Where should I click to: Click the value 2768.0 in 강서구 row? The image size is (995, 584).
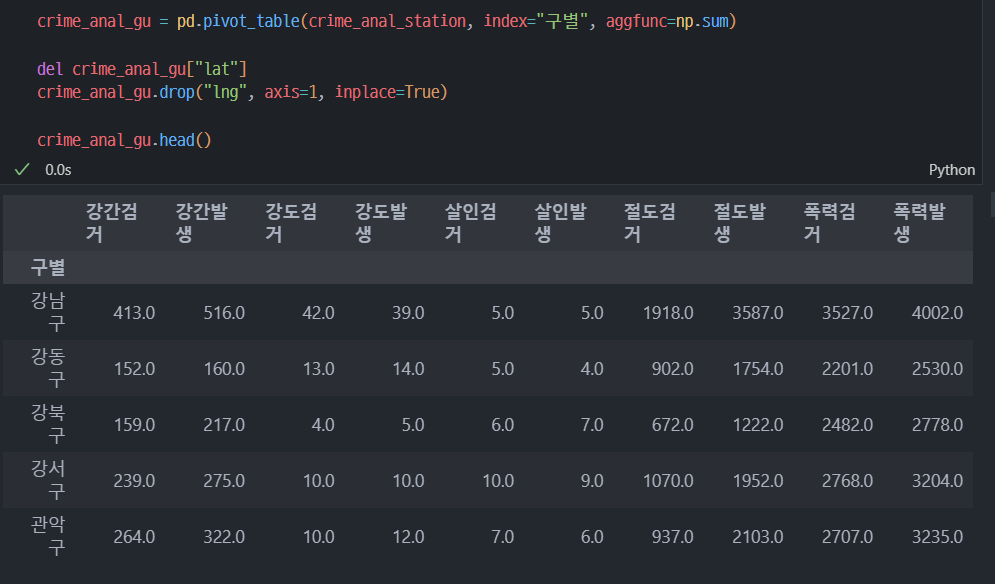(x=848, y=481)
